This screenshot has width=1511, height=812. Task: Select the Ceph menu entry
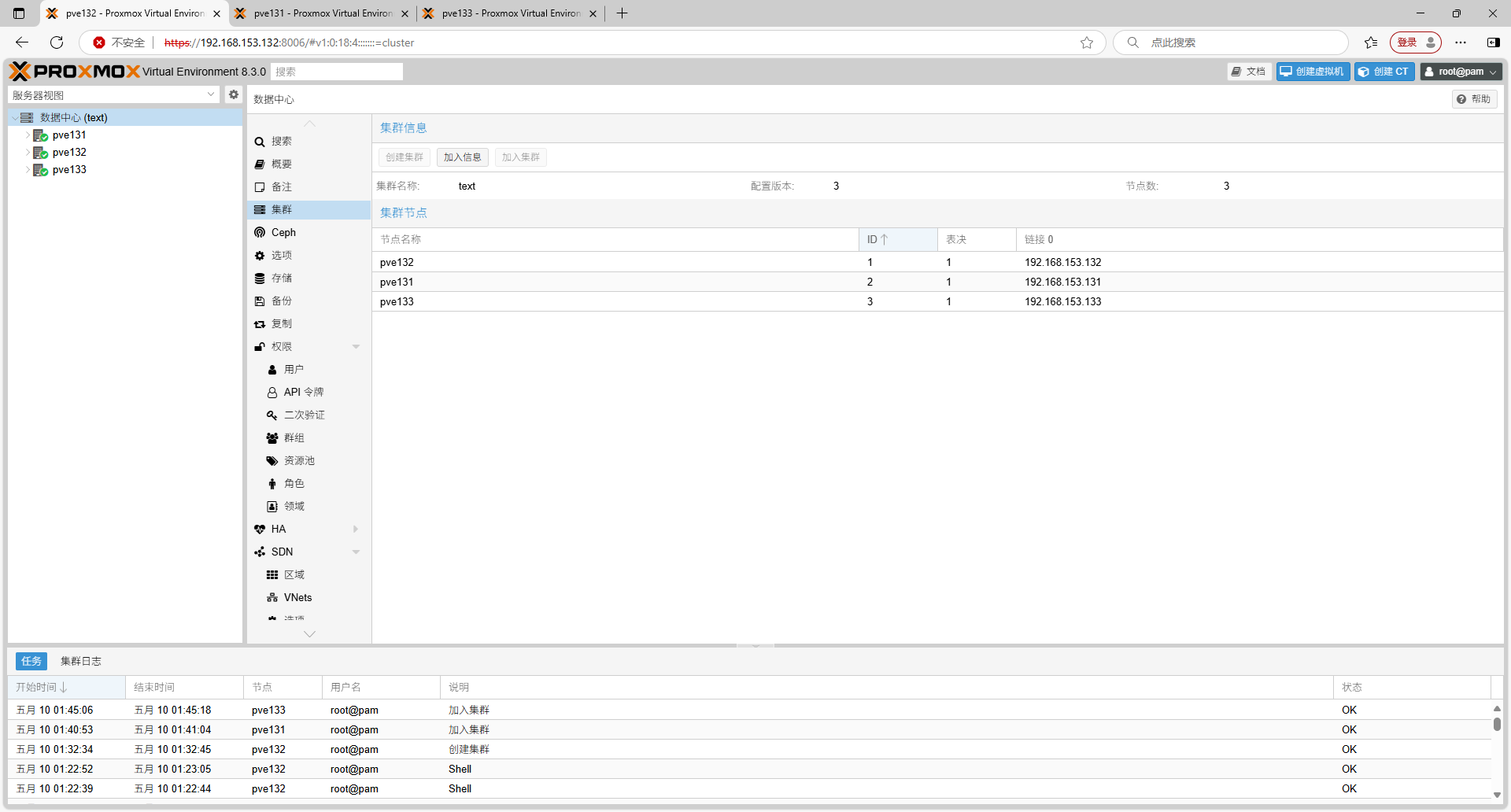coord(308,232)
